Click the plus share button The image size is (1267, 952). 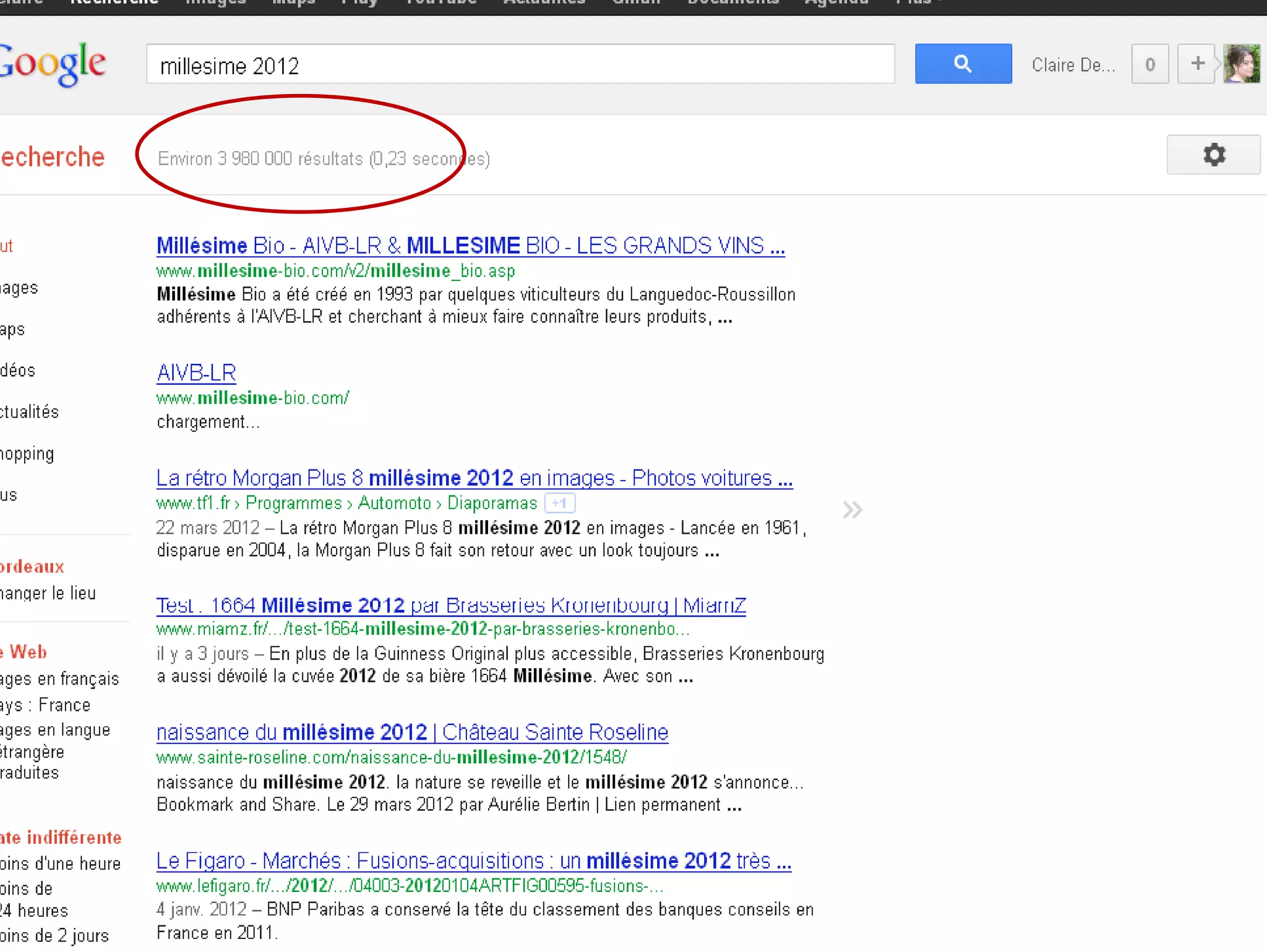(1196, 64)
